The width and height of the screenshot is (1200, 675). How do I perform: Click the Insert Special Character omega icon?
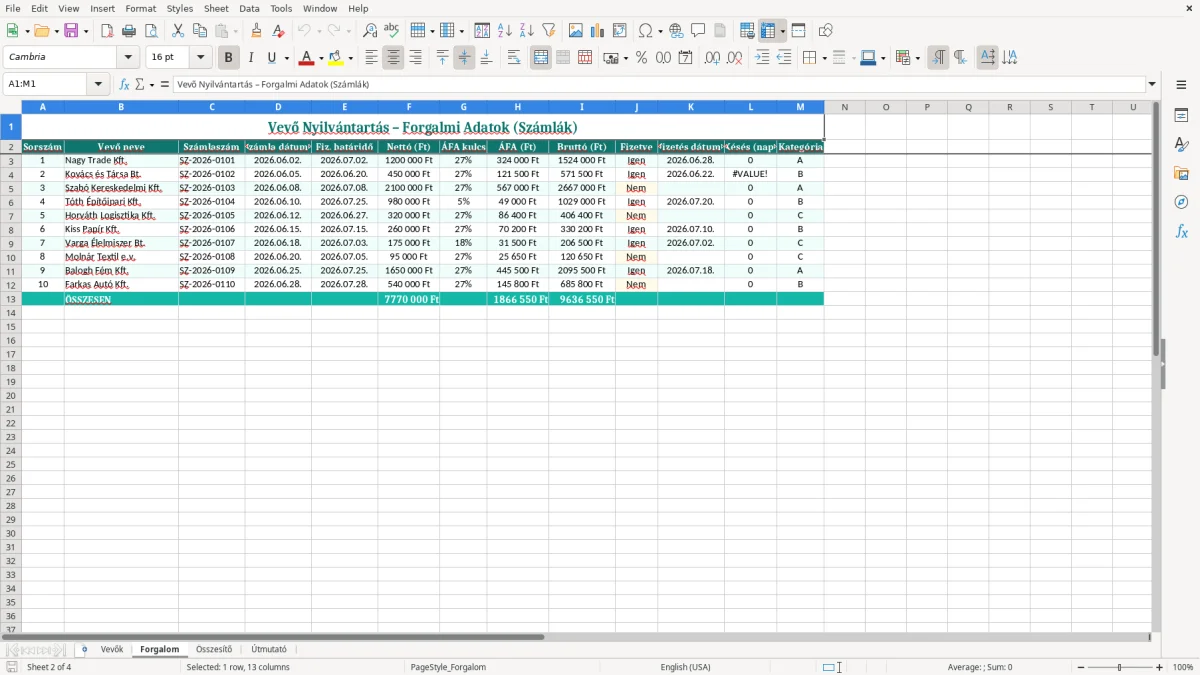click(646, 31)
